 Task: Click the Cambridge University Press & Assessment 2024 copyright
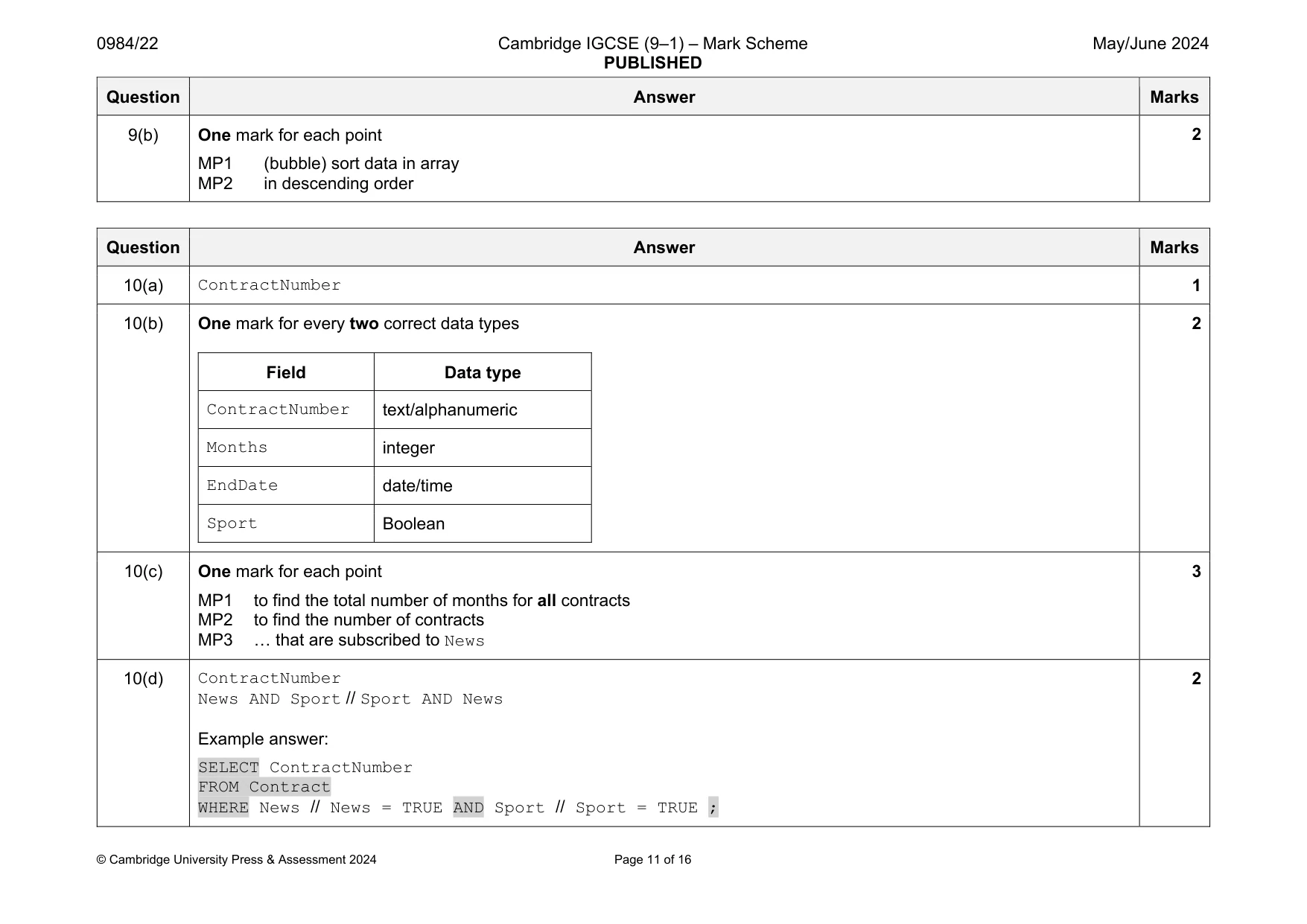tap(236, 860)
